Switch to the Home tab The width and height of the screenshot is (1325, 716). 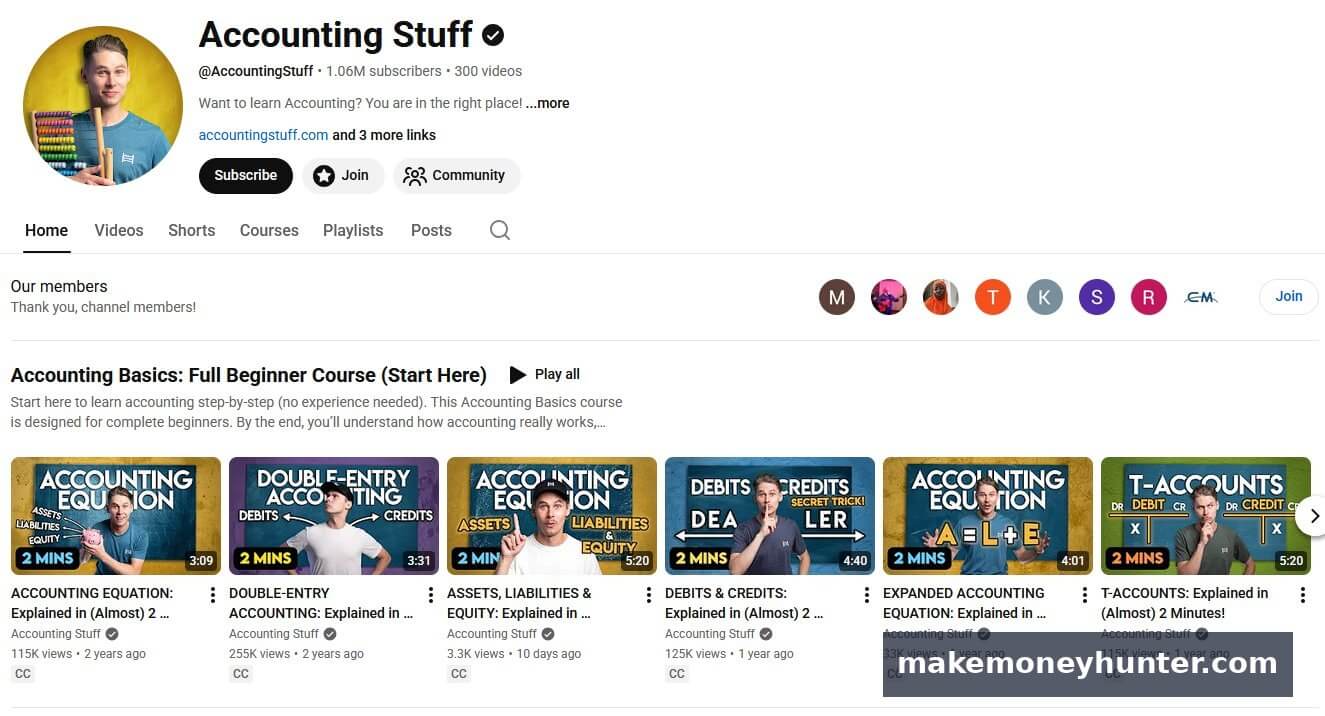(47, 230)
